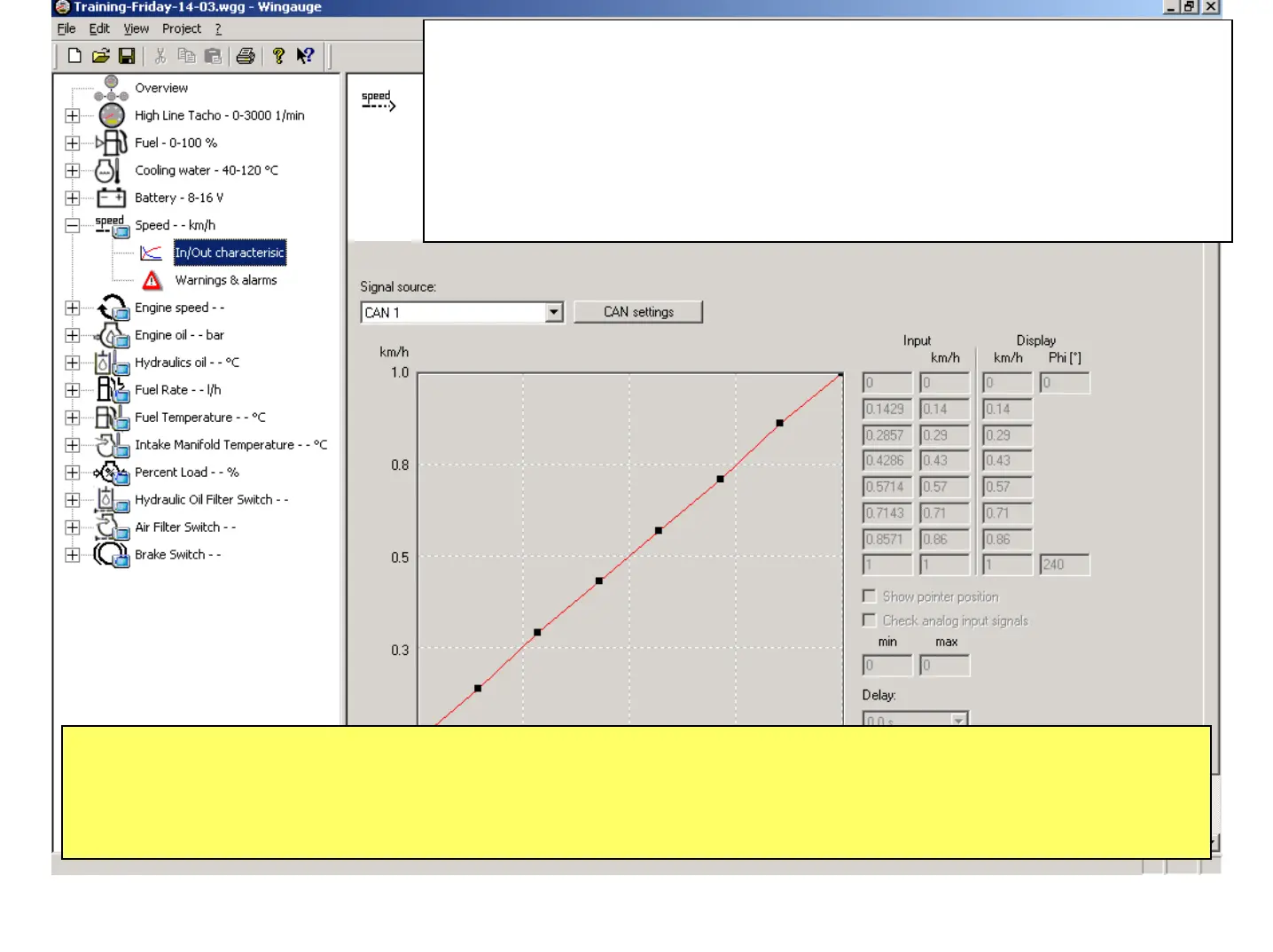Screen dimensions: 1273x952
Task: Click the Cut scissors toolbar icon
Action: pos(160,56)
